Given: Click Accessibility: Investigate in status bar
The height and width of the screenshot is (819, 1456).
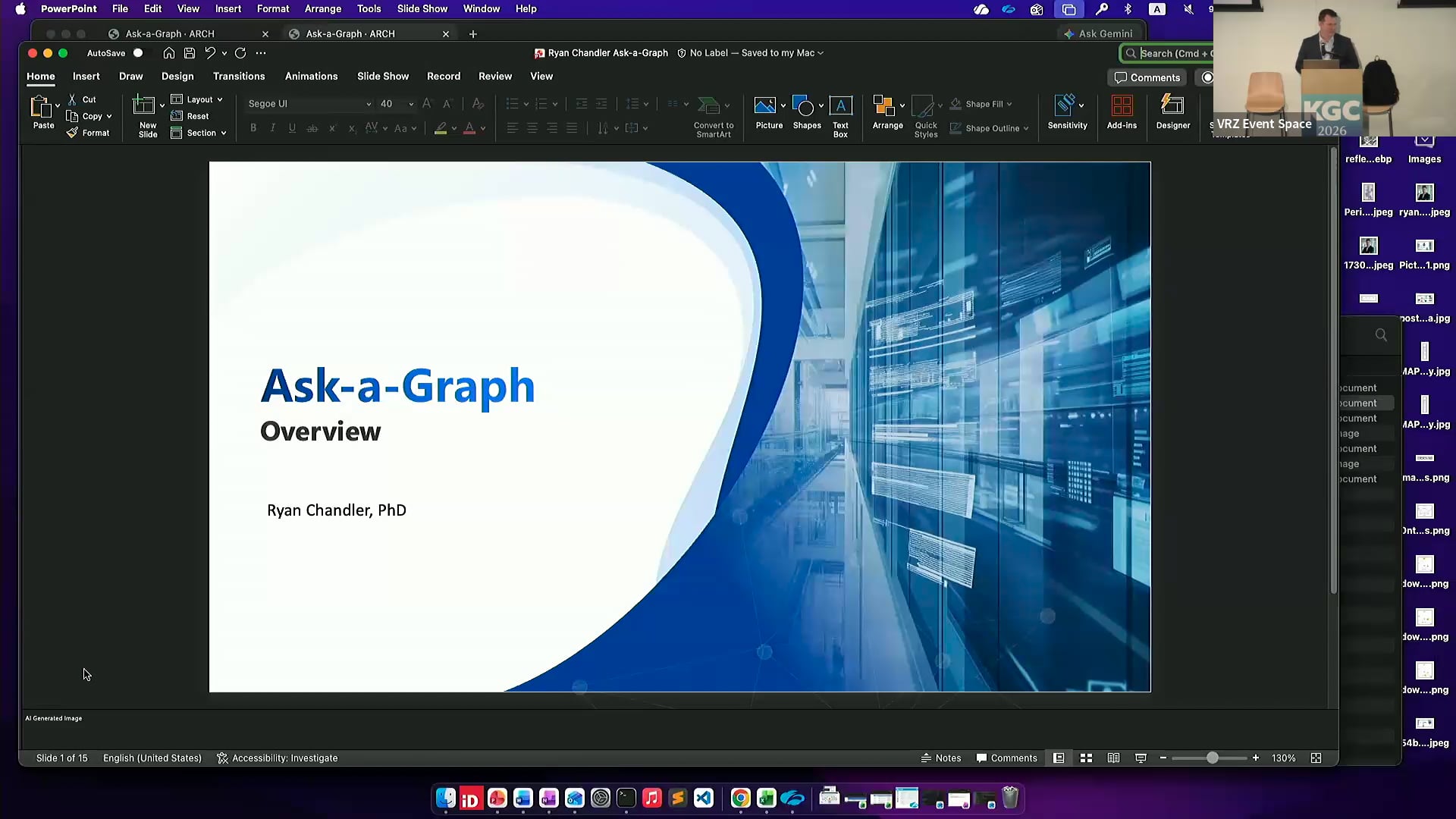Looking at the screenshot, I should [278, 758].
